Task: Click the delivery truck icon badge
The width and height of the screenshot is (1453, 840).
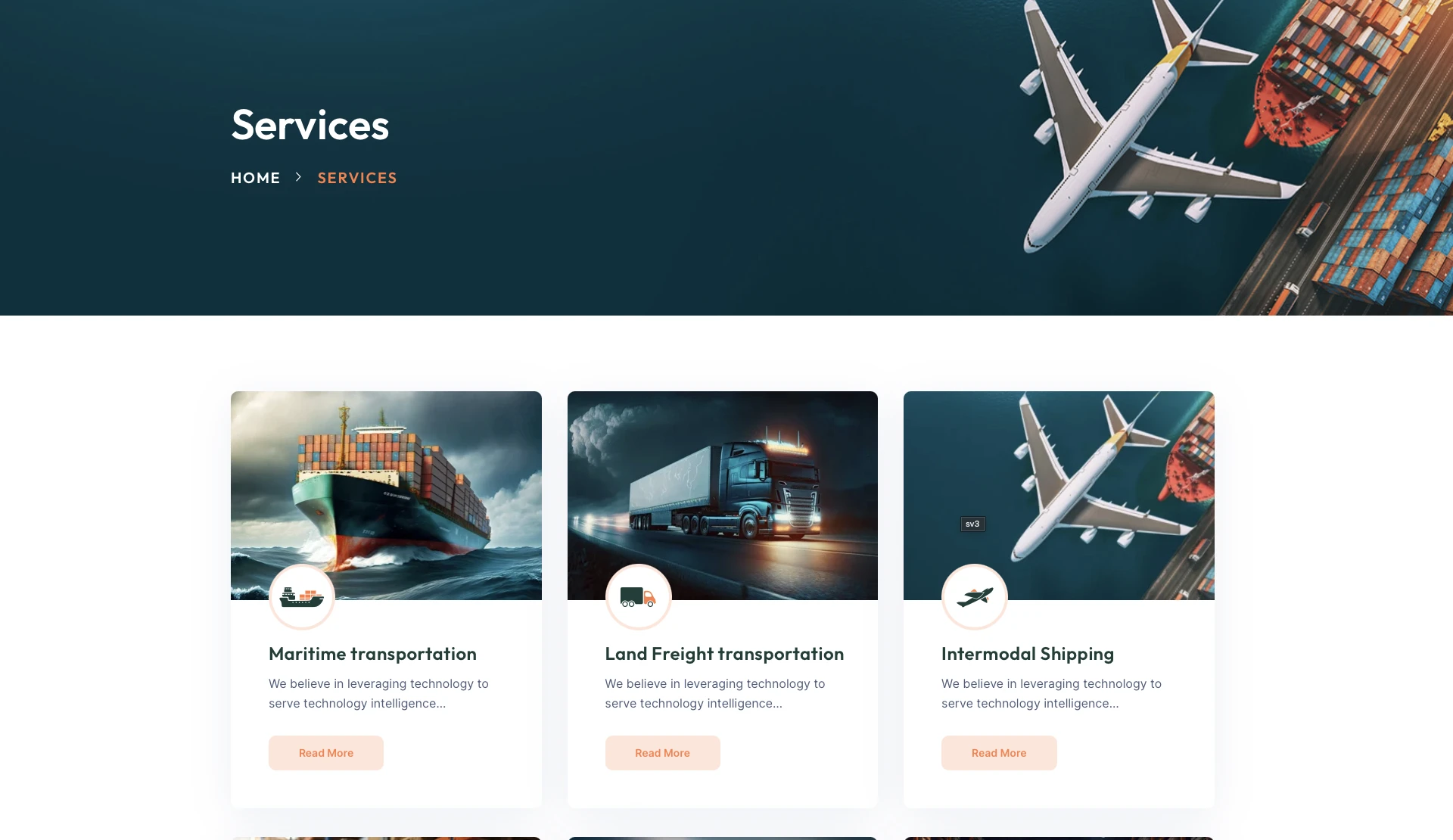Action: point(639,597)
